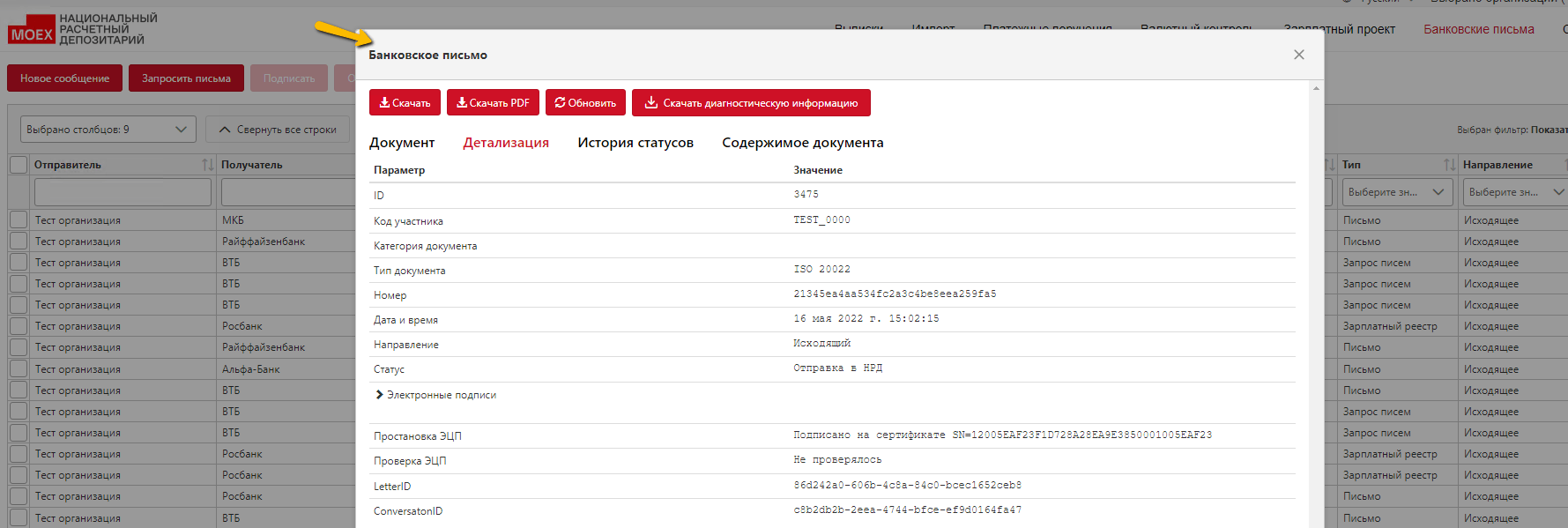
Task: Click the status value Отправка в НРД
Action: pyautogui.click(x=837, y=368)
